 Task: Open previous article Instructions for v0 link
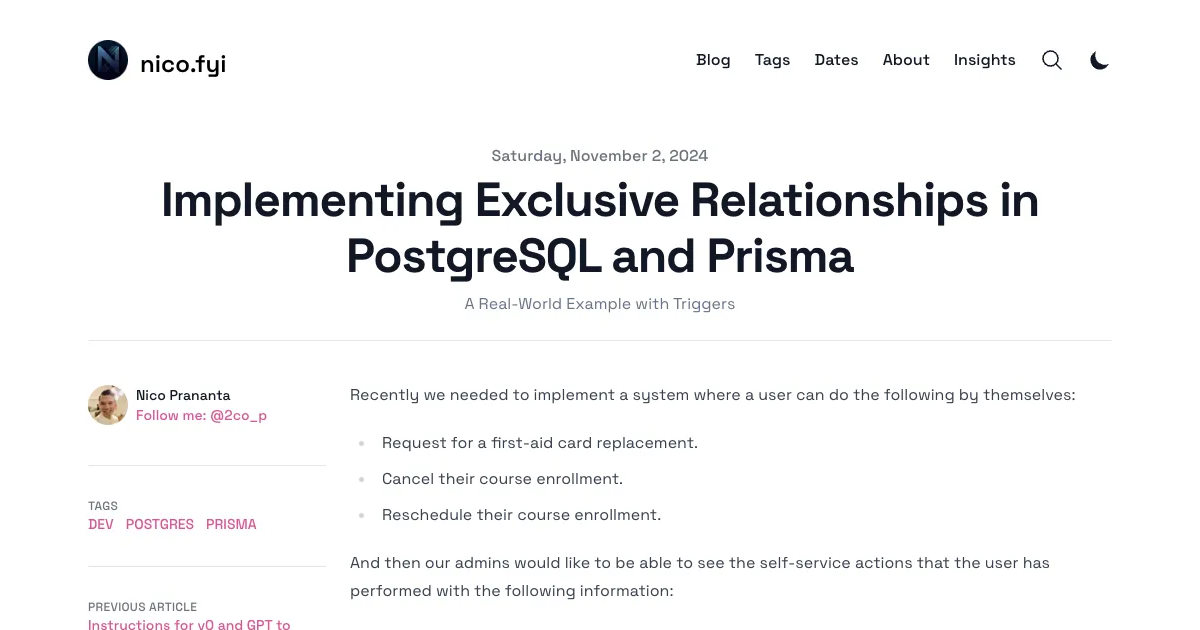[x=189, y=625]
